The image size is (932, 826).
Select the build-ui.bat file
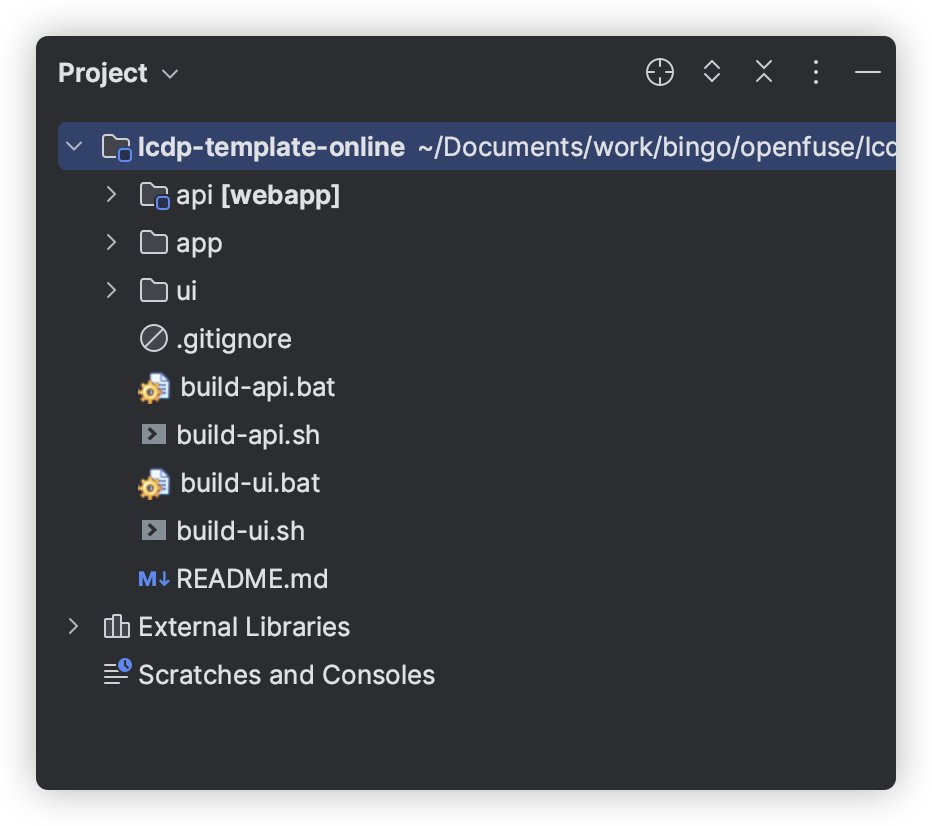click(250, 483)
